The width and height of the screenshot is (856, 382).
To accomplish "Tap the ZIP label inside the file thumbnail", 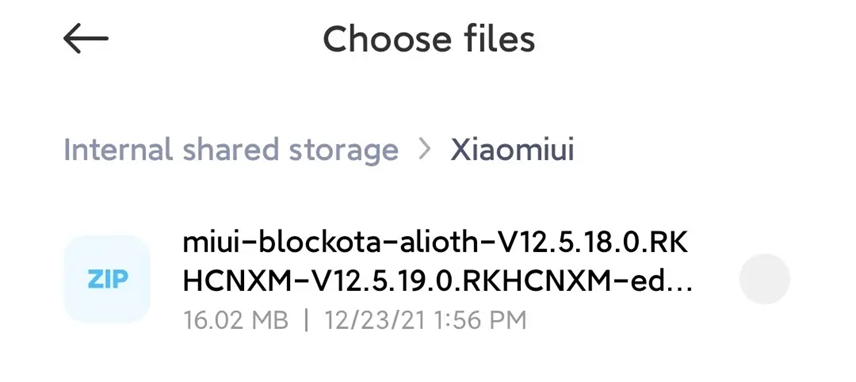I will pos(108,279).
